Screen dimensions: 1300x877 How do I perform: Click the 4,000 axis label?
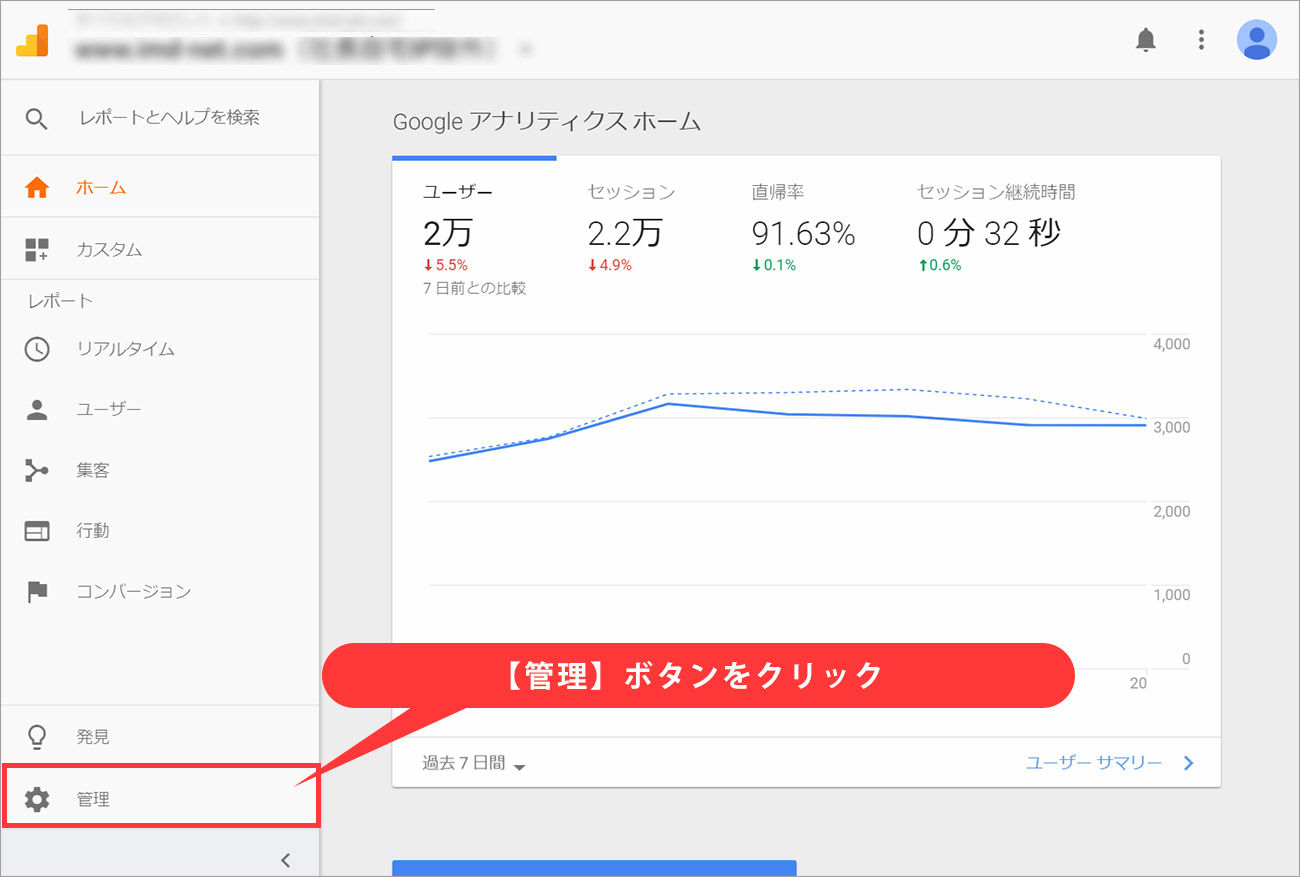click(x=1172, y=344)
